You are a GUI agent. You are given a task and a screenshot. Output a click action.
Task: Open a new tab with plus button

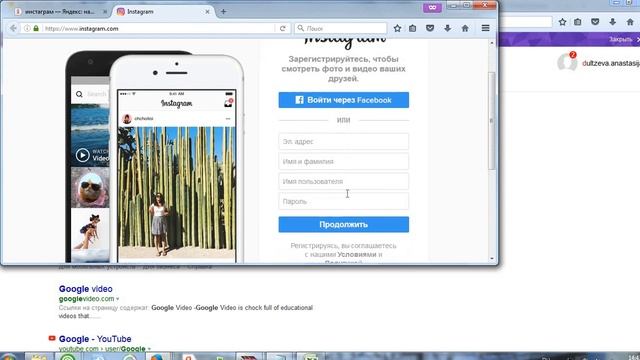[223, 12]
